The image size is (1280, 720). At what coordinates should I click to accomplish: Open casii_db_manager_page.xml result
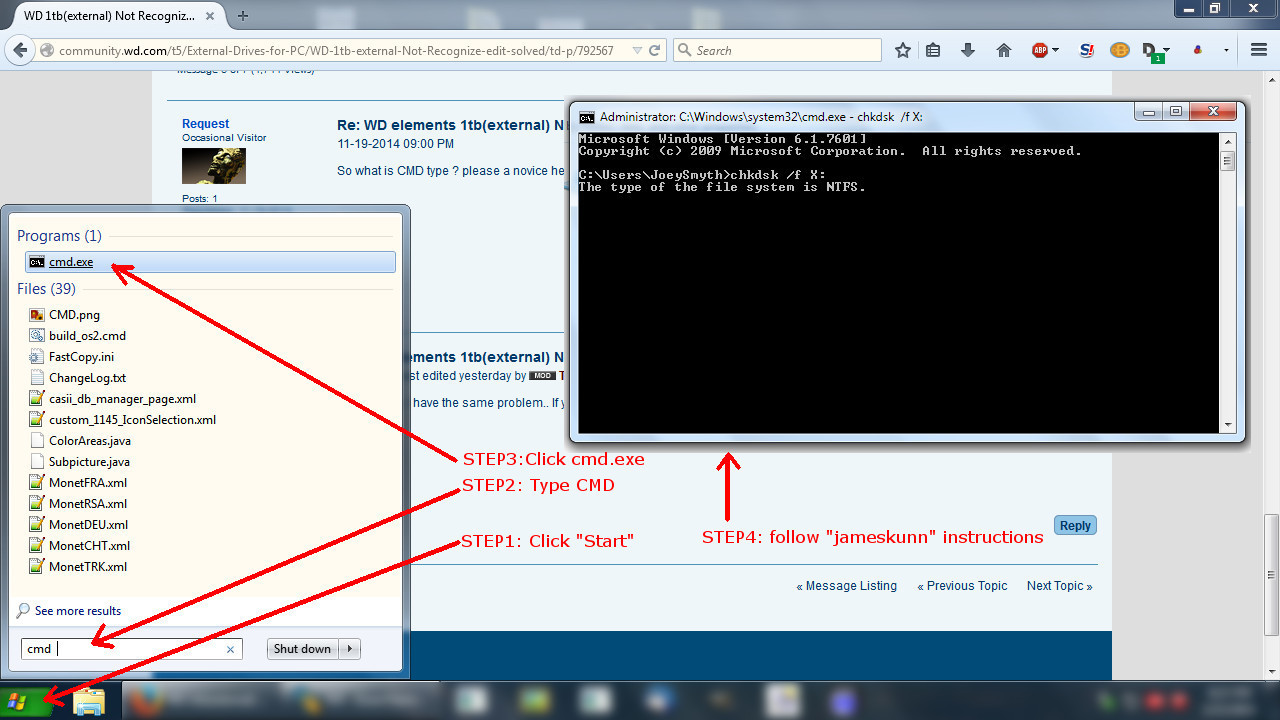coord(122,399)
